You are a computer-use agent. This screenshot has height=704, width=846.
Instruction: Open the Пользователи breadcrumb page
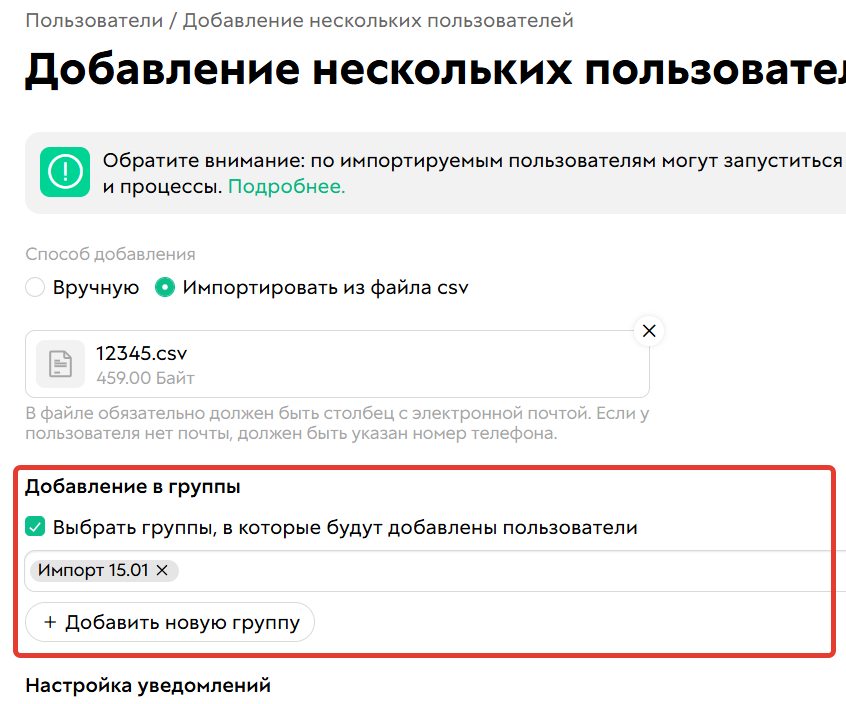[93, 19]
